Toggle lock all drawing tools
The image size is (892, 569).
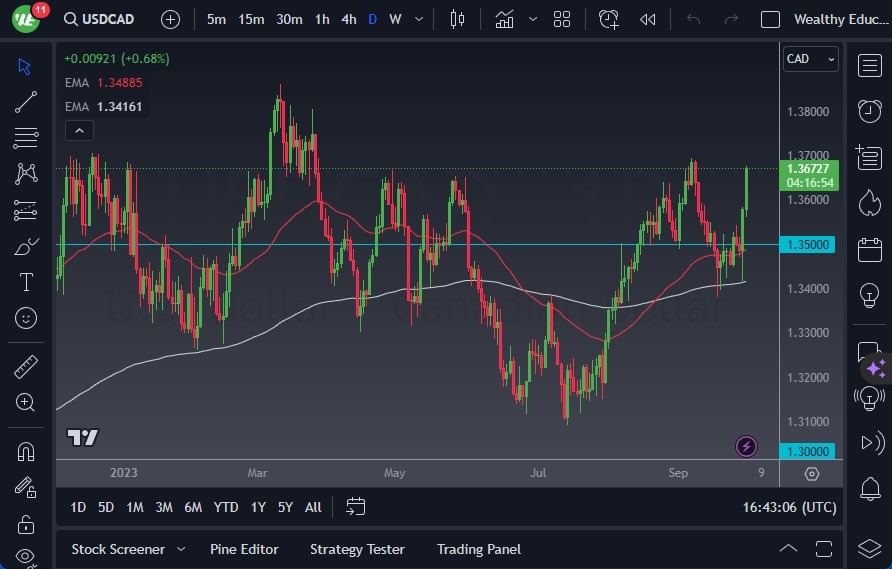pyautogui.click(x=26, y=523)
